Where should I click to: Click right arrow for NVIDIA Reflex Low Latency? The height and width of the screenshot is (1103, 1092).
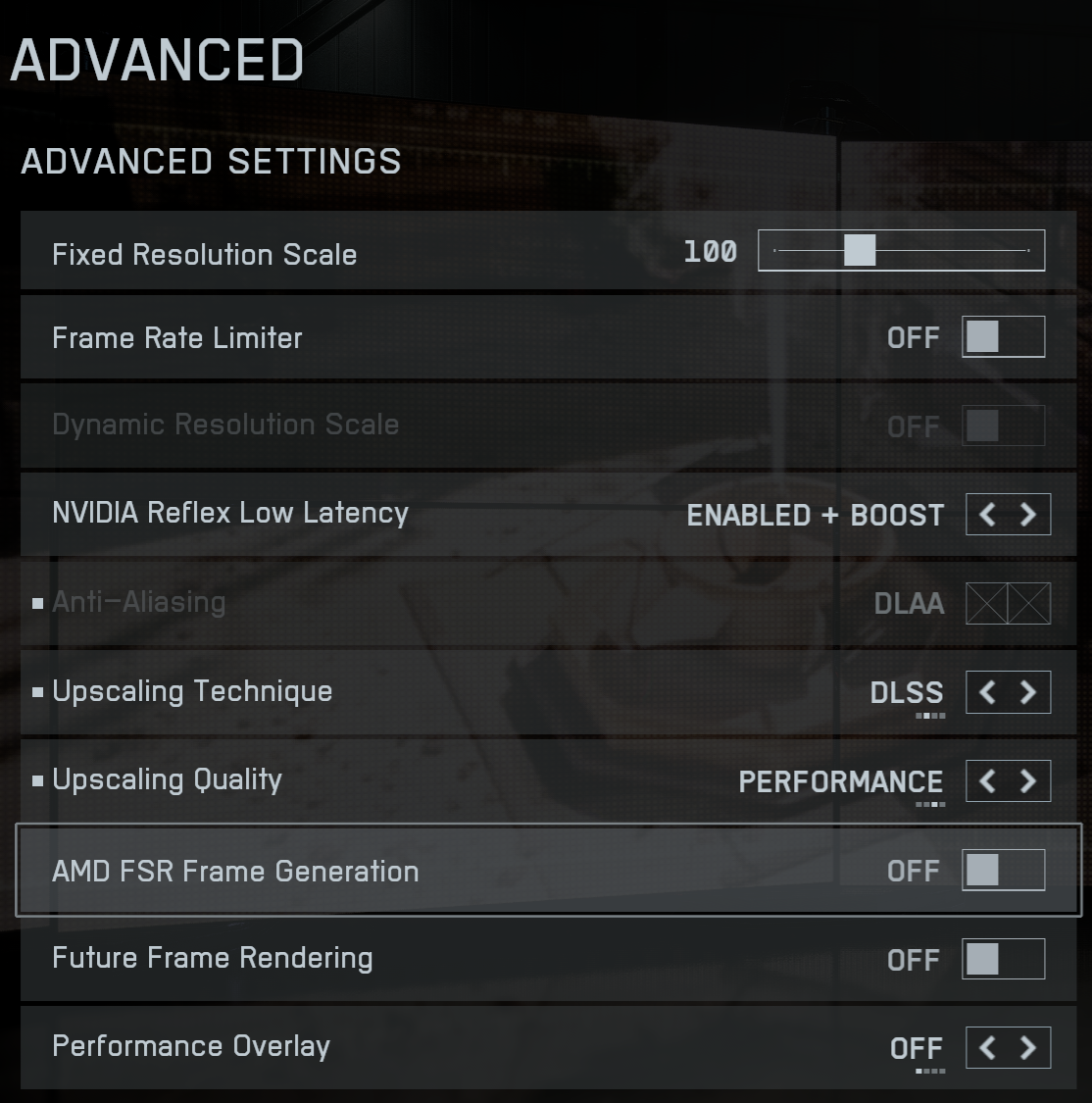coord(1028,515)
